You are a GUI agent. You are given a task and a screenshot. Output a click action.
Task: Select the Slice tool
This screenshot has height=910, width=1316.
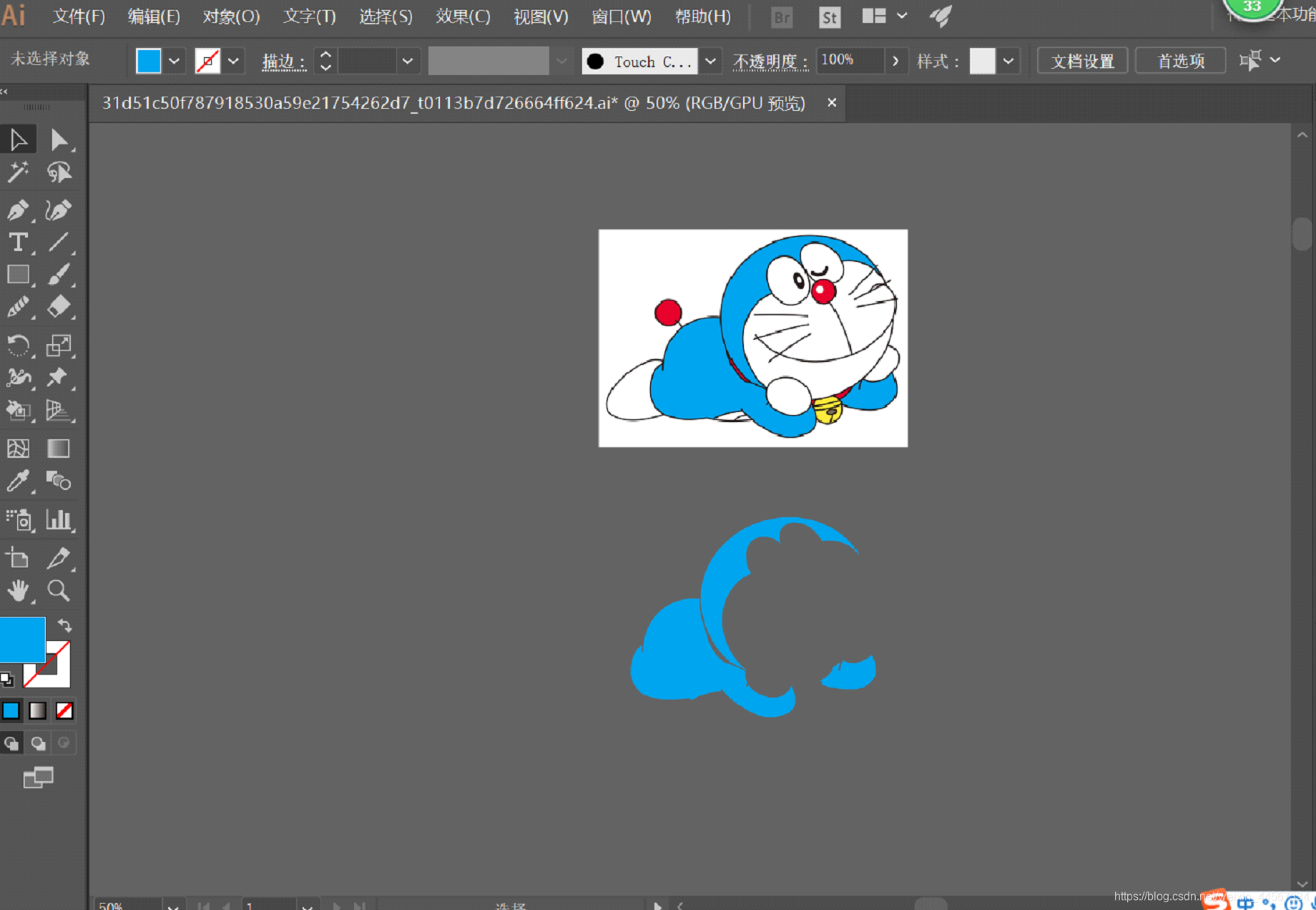click(x=59, y=557)
